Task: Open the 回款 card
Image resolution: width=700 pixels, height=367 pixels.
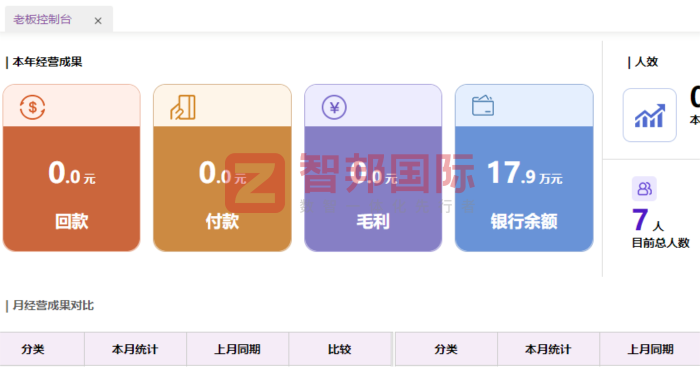Action: 71,168
